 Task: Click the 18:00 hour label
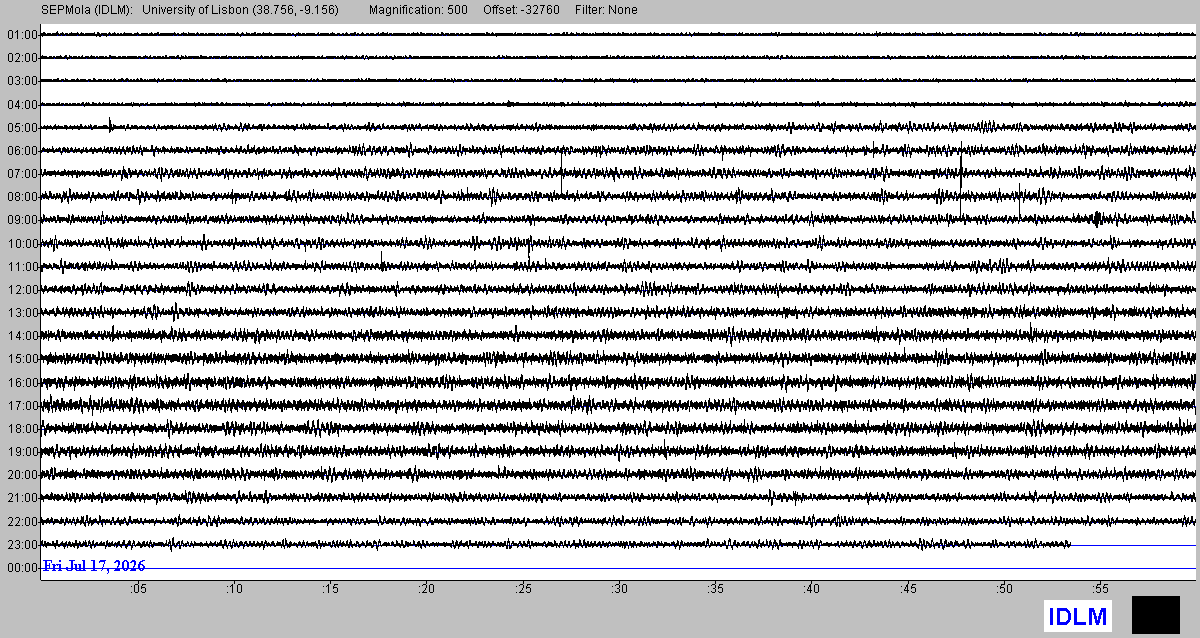tap(22, 429)
